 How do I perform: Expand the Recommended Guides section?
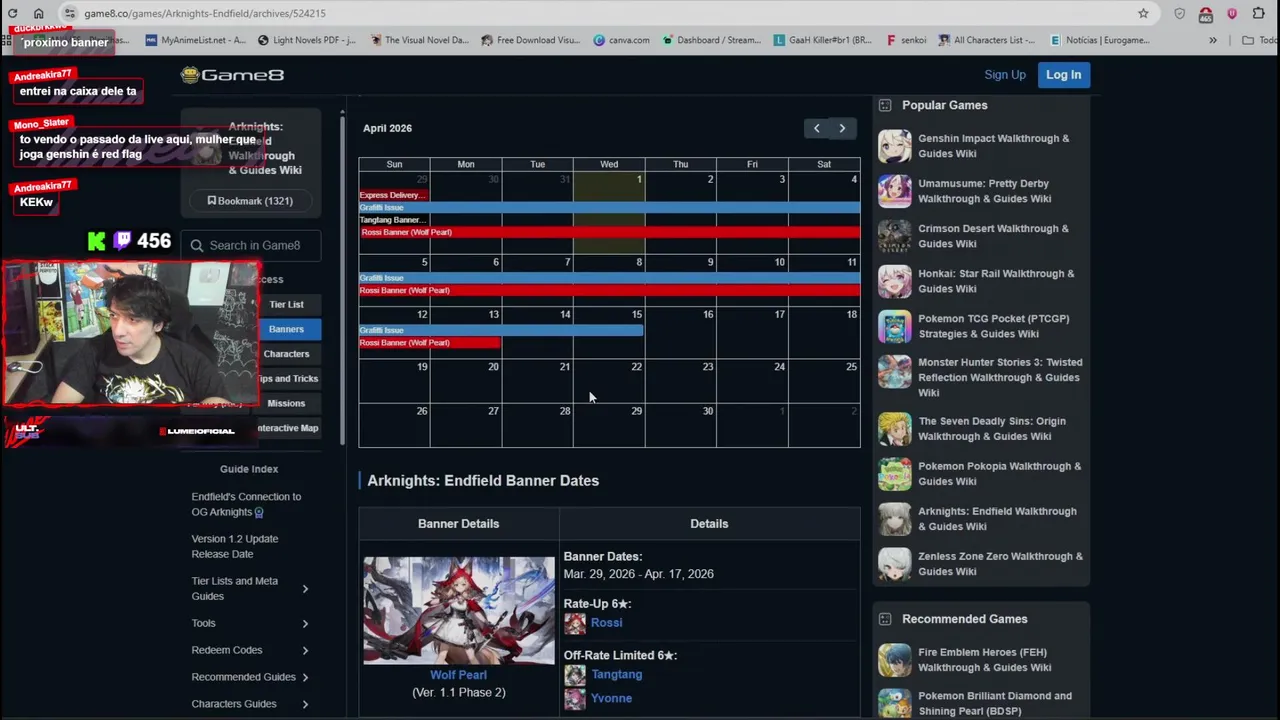305,678
